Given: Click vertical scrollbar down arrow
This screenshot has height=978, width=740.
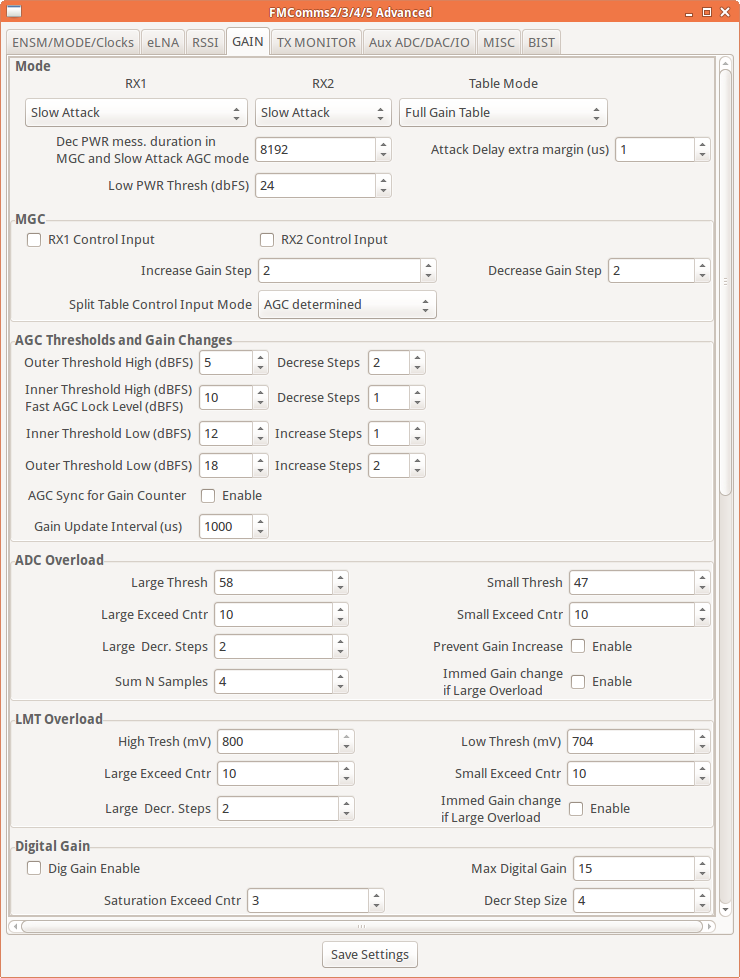Looking at the screenshot, I should [725, 909].
